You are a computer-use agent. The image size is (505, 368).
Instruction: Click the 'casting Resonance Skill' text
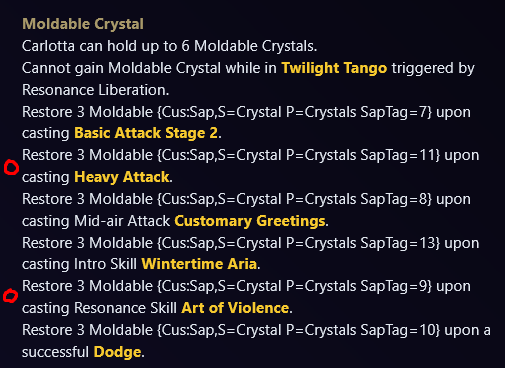[x=99, y=308]
